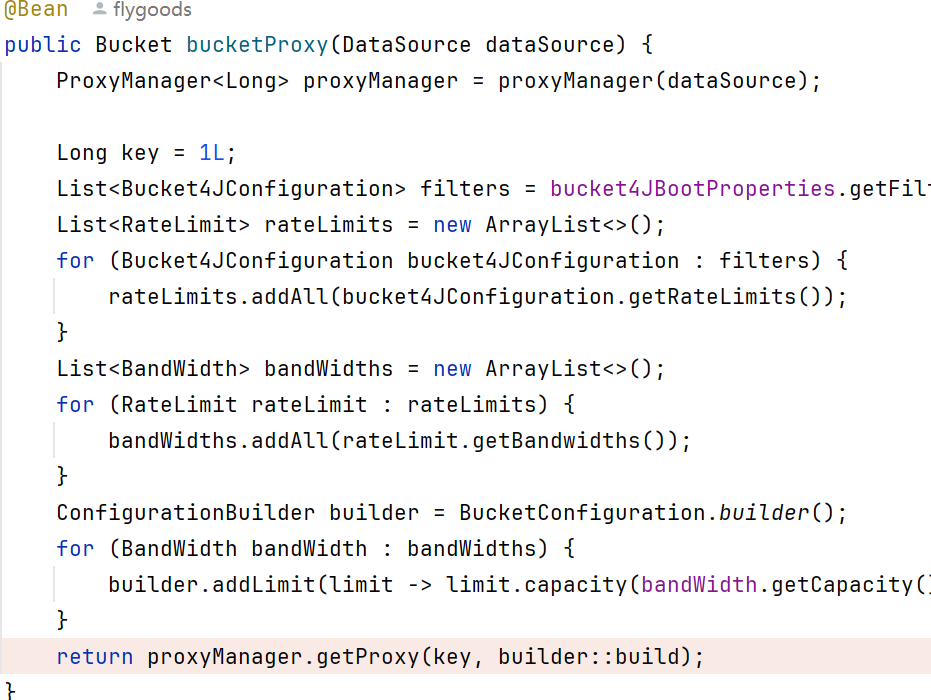Image resolution: width=931 pixels, height=700 pixels.
Task: Click the @Bean annotation
Action: point(36,10)
